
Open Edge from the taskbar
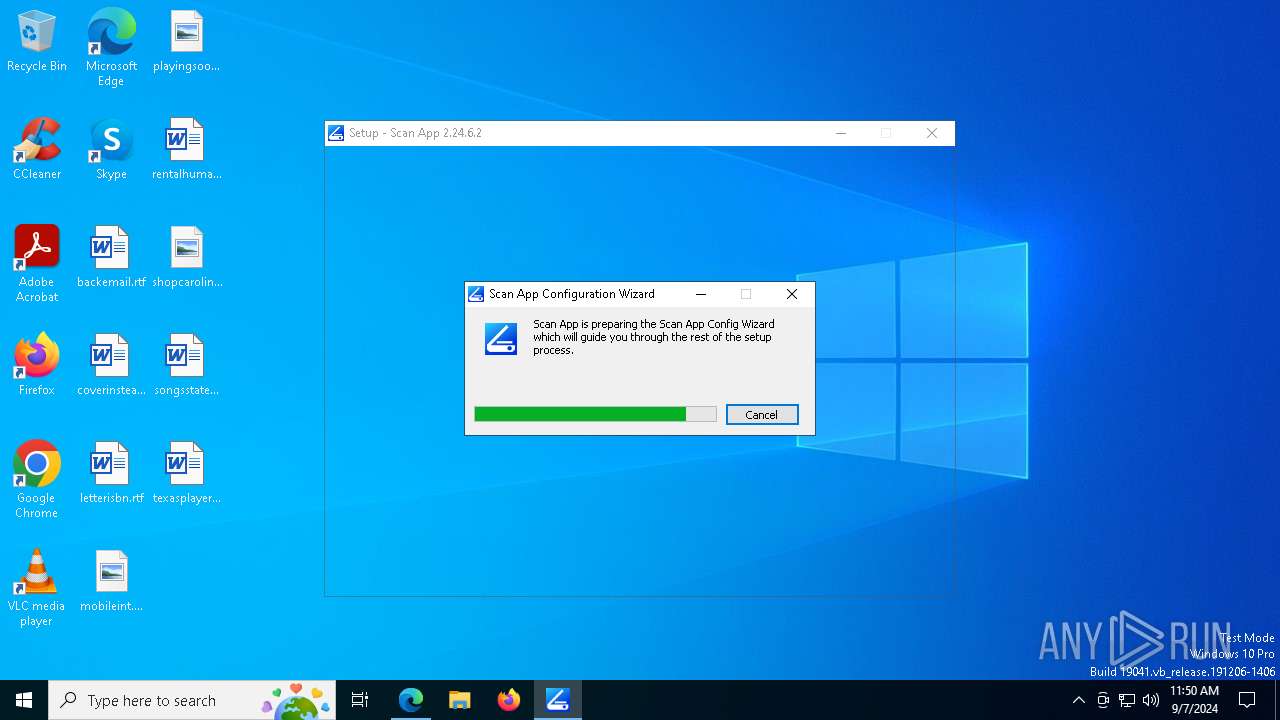[x=411, y=700]
